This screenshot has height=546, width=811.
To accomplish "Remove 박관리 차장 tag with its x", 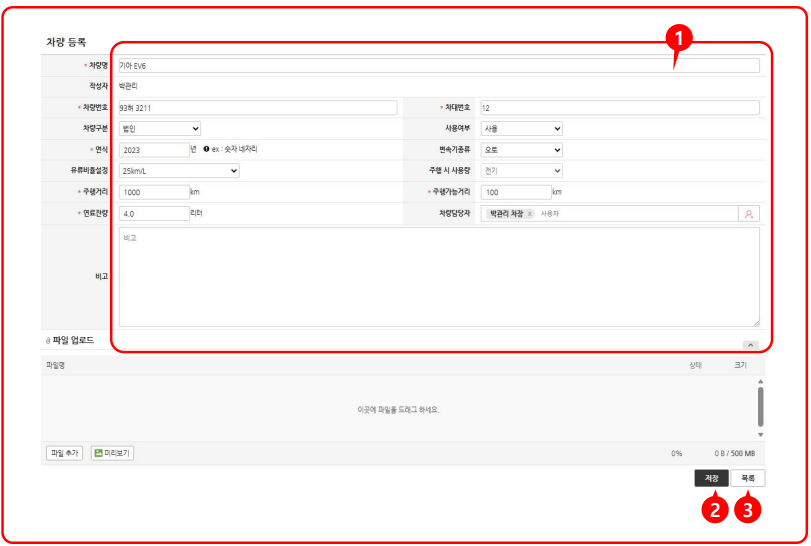I will [530, 214].
